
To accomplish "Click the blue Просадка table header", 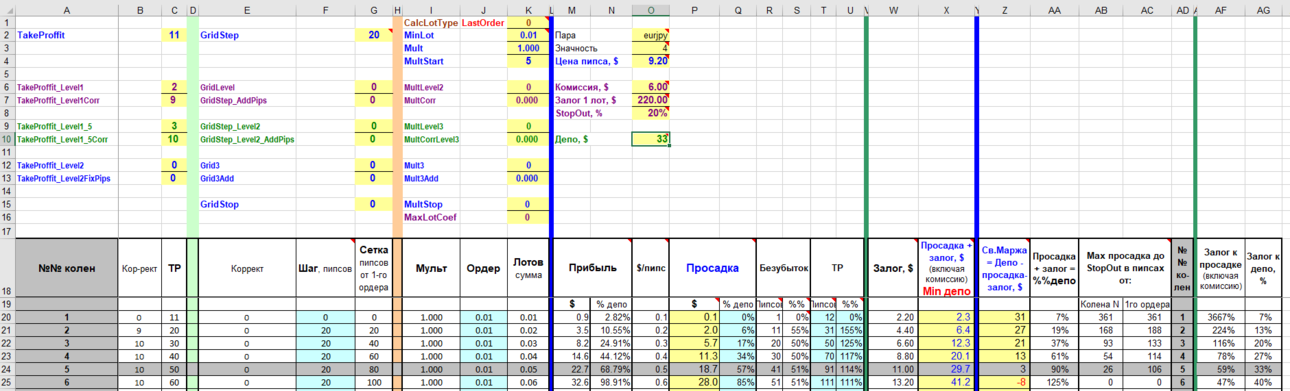I will point(712,269).
